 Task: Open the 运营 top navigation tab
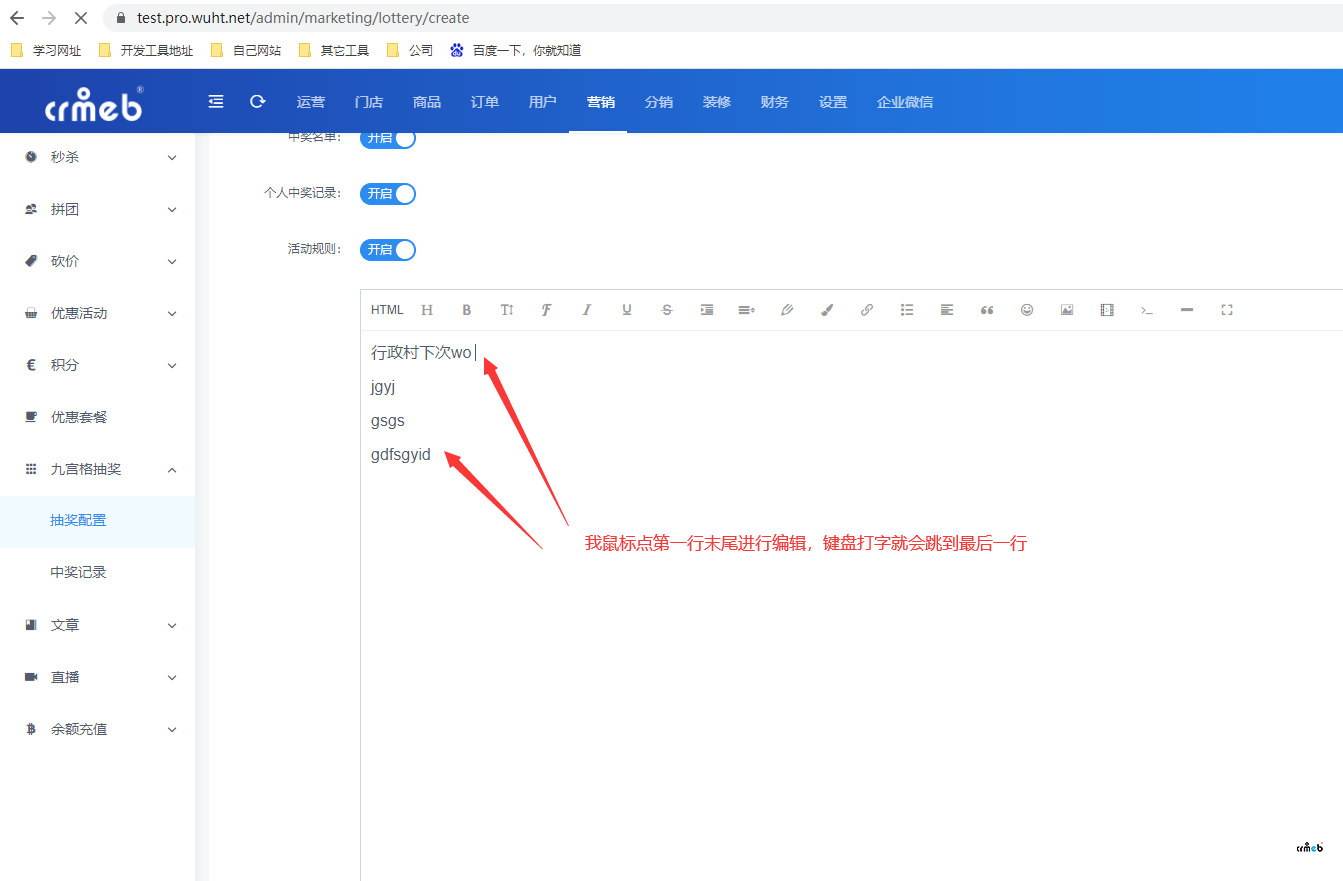(311, 102)
